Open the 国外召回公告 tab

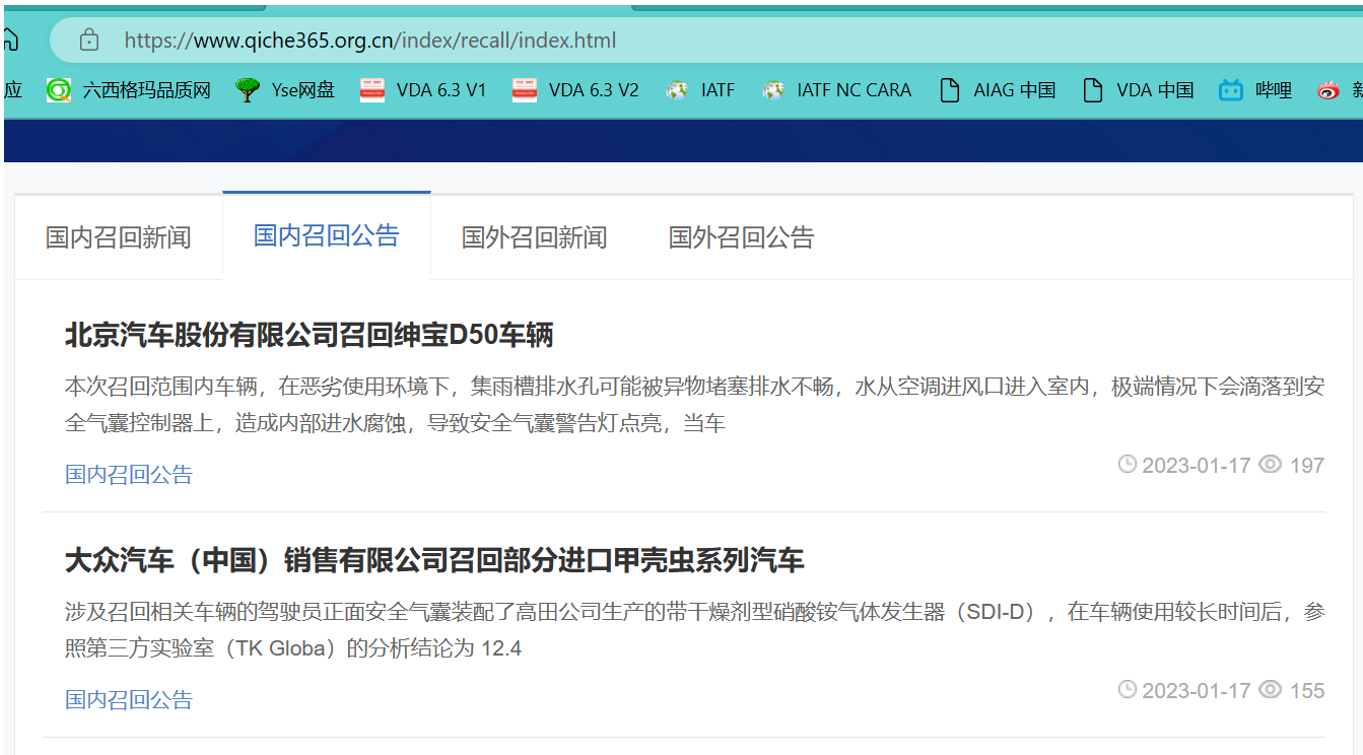[741, 237]
